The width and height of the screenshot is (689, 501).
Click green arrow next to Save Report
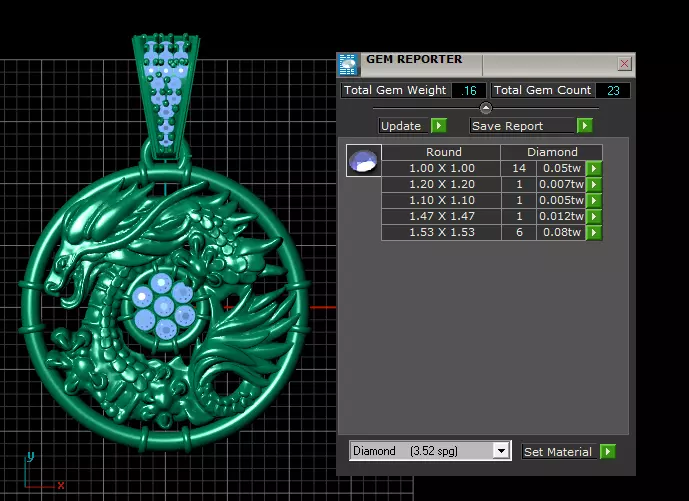[584, 126]
